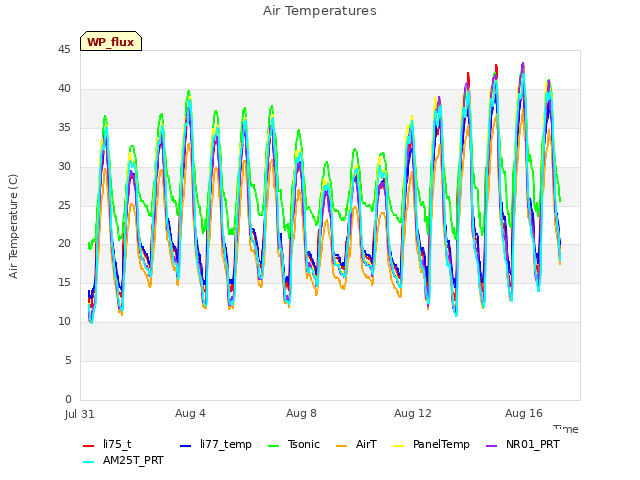The width and height of the screenshot is (640, 480).
Task: Click the Jul 31 x-axis tick label
Action: coord(80,414)
